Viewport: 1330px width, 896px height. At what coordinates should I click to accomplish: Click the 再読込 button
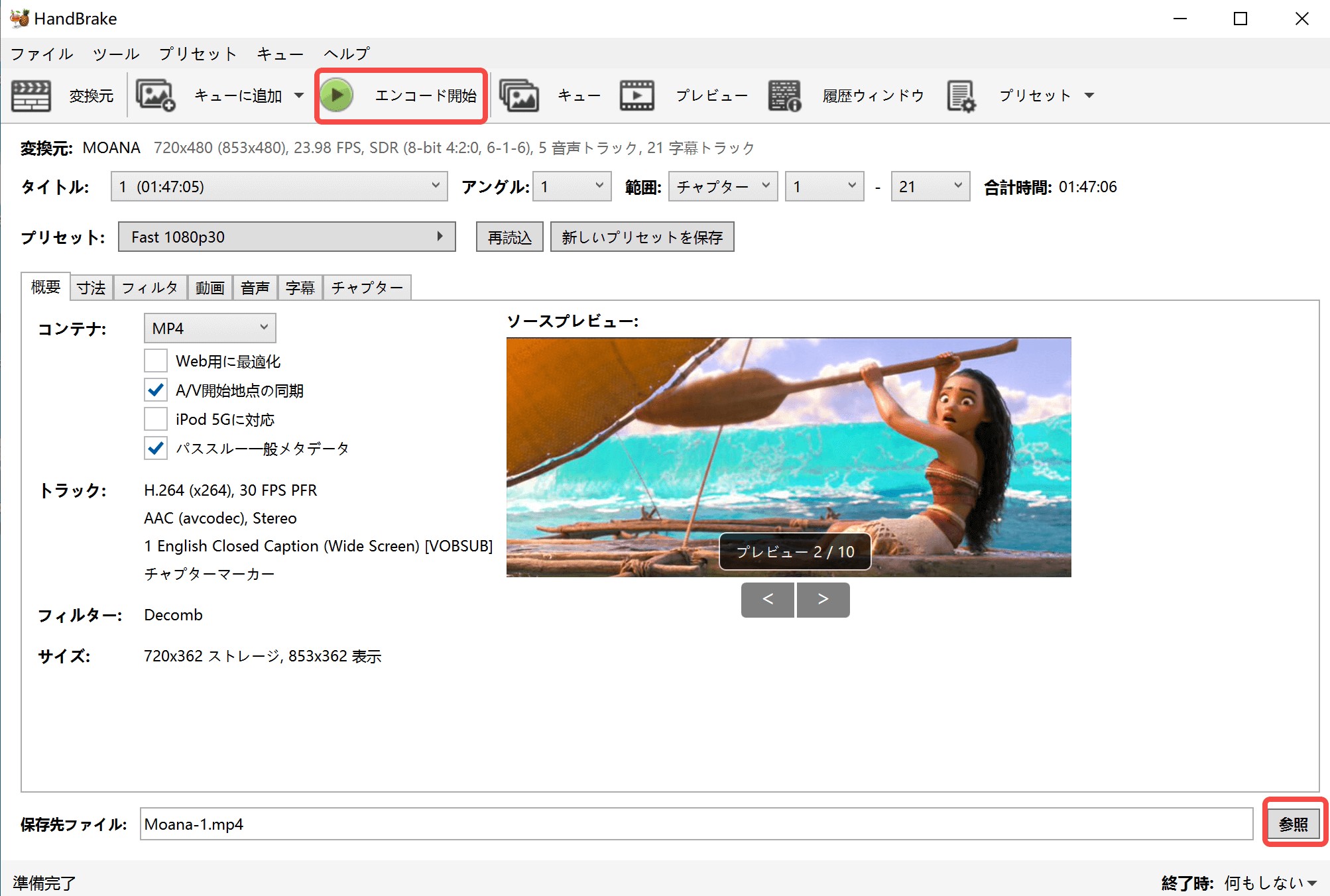coord(510,237)
